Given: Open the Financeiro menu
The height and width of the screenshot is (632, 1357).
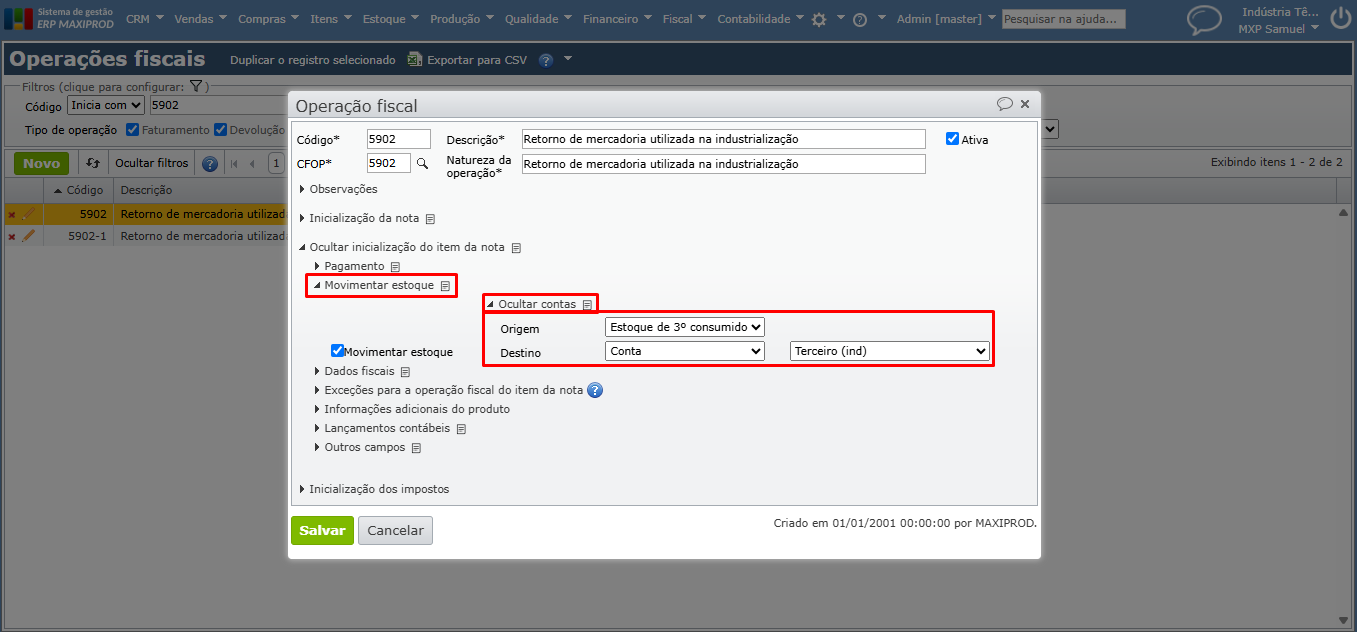Looking at the screenshot, I should pos(617,19).
